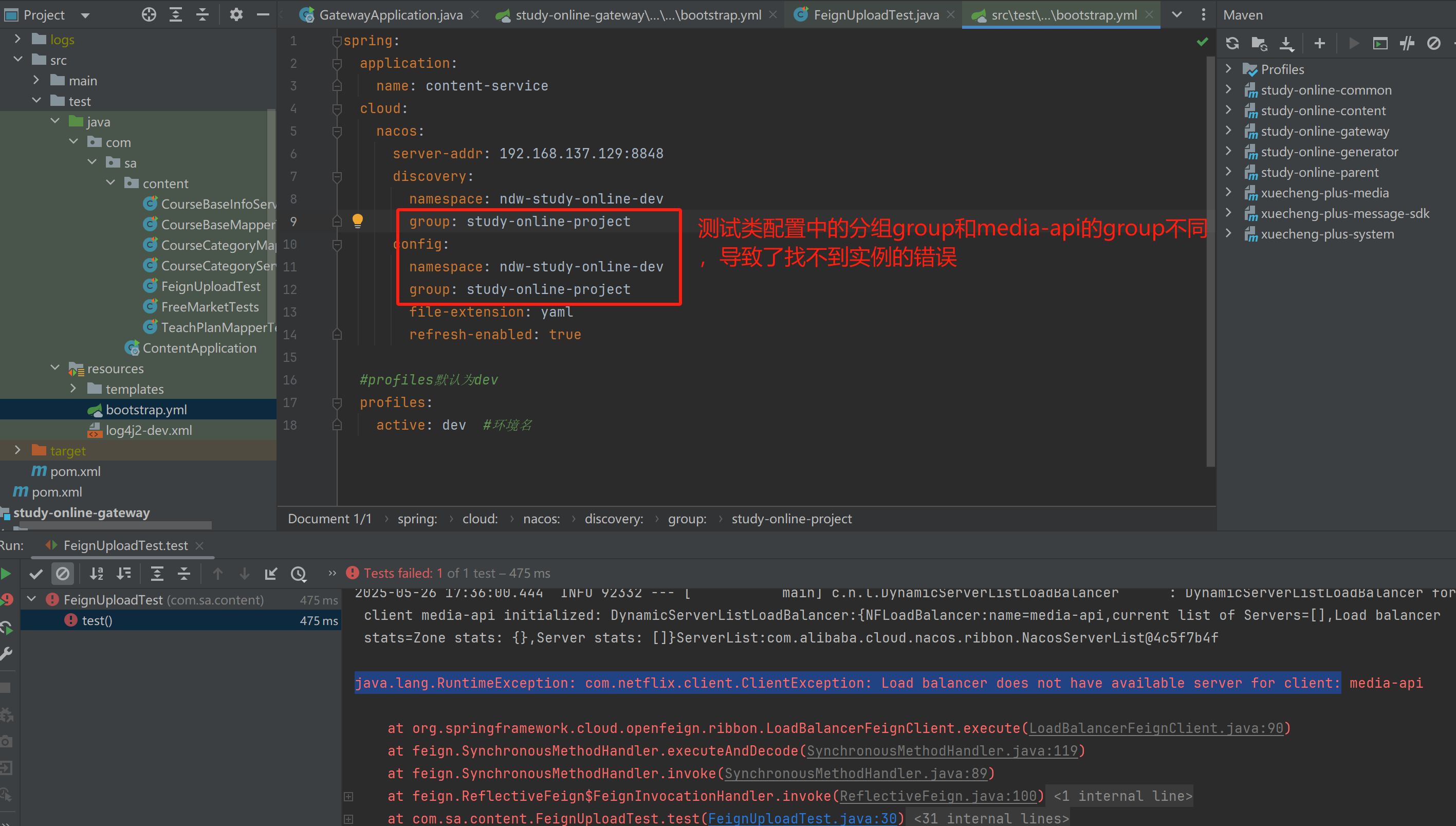This screenshot has width=1456, height=826.
Task: Expand study-online-gateway Maven module
Action: click(1228, 131)
